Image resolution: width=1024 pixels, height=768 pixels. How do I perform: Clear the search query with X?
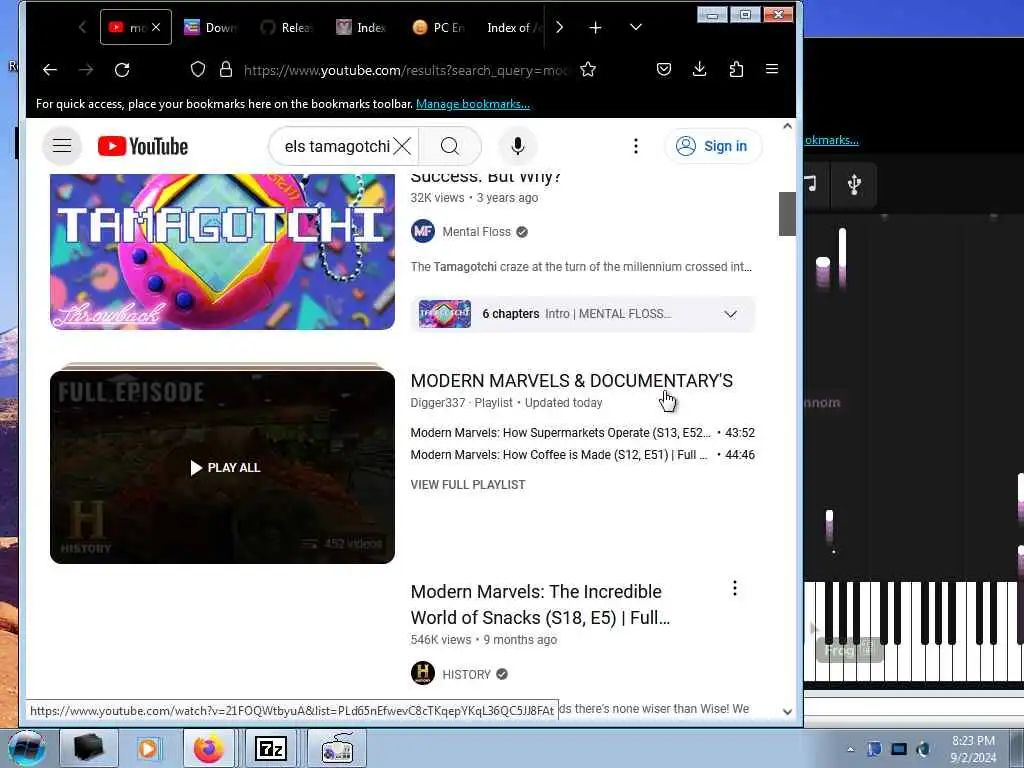click(x=402, y=146)
